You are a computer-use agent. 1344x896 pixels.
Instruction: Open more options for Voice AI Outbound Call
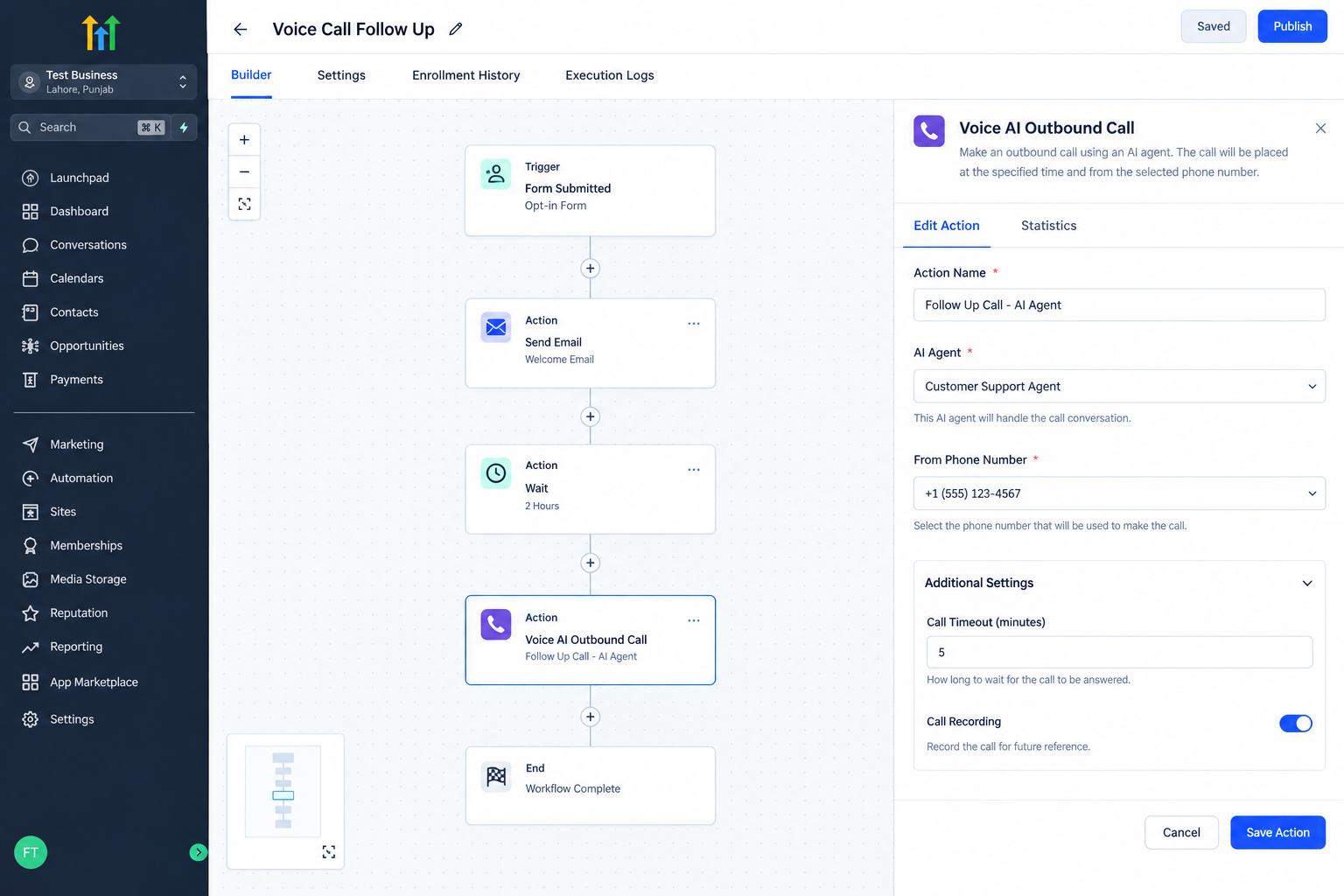pyautogui.click(x=694, y=620)
